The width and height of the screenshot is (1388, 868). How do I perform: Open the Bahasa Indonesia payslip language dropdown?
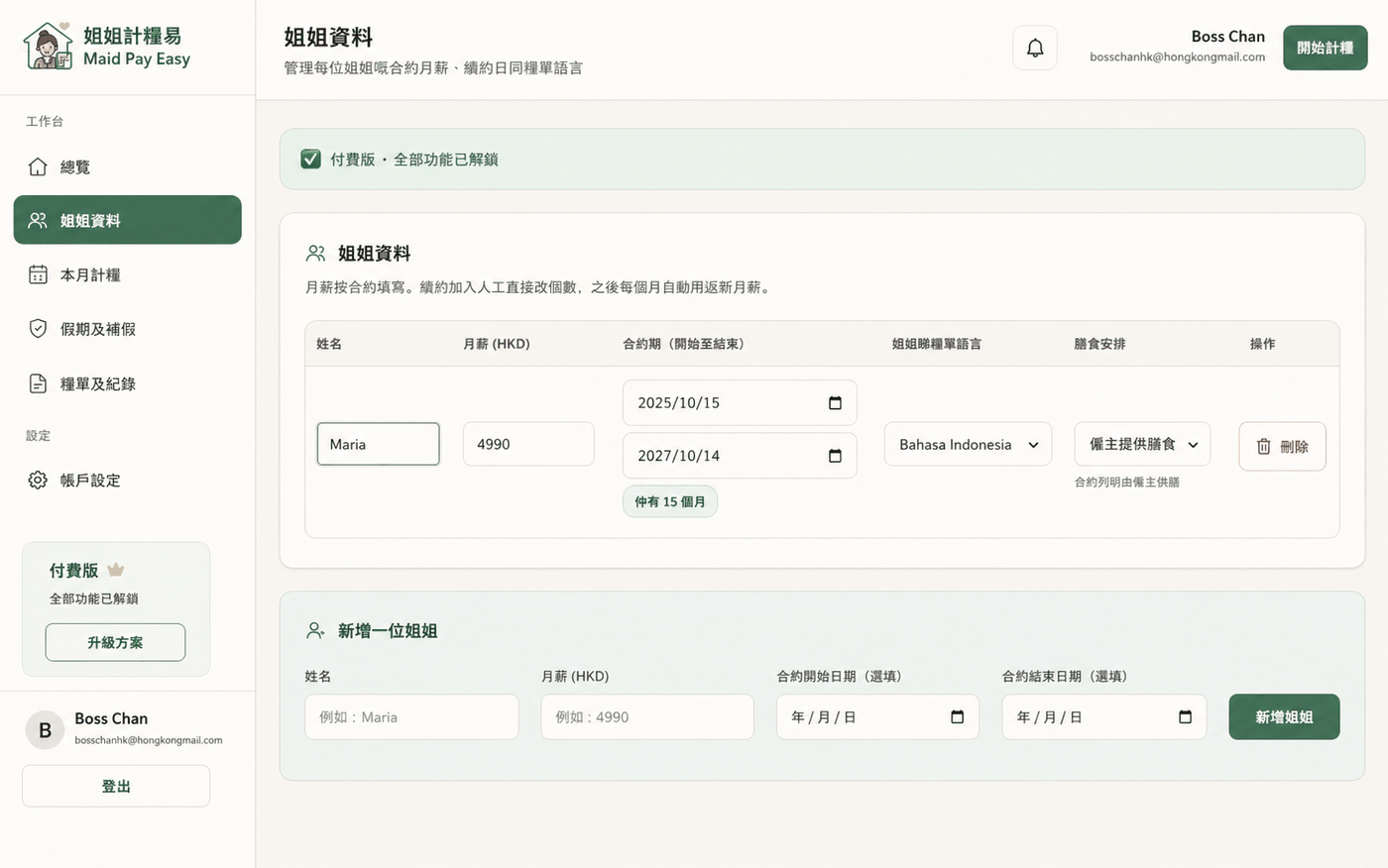[968, 445]
